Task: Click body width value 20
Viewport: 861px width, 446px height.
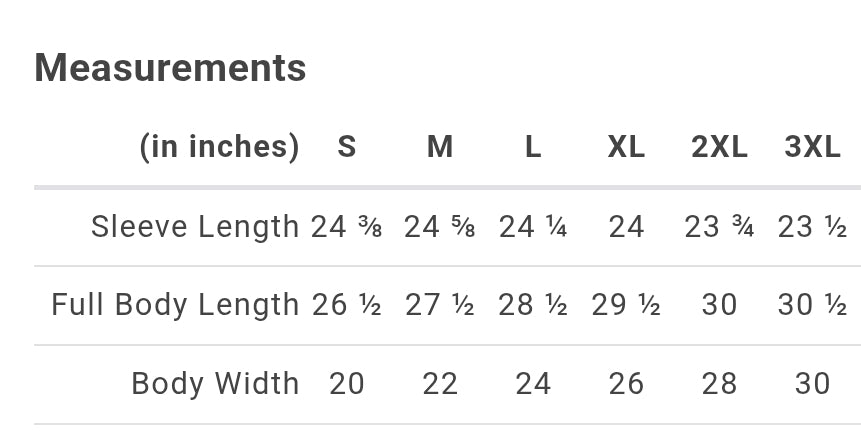Action: (346, 383)
